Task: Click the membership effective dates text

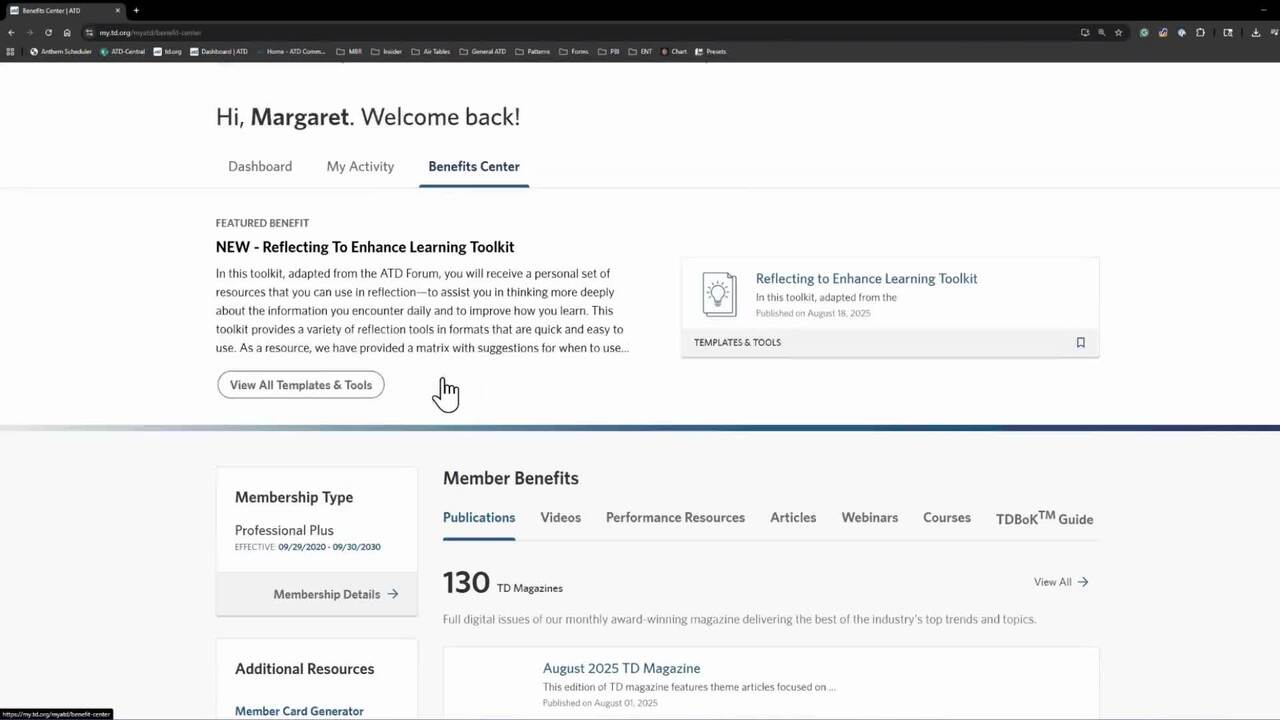Action: click(x=308, y=547)
